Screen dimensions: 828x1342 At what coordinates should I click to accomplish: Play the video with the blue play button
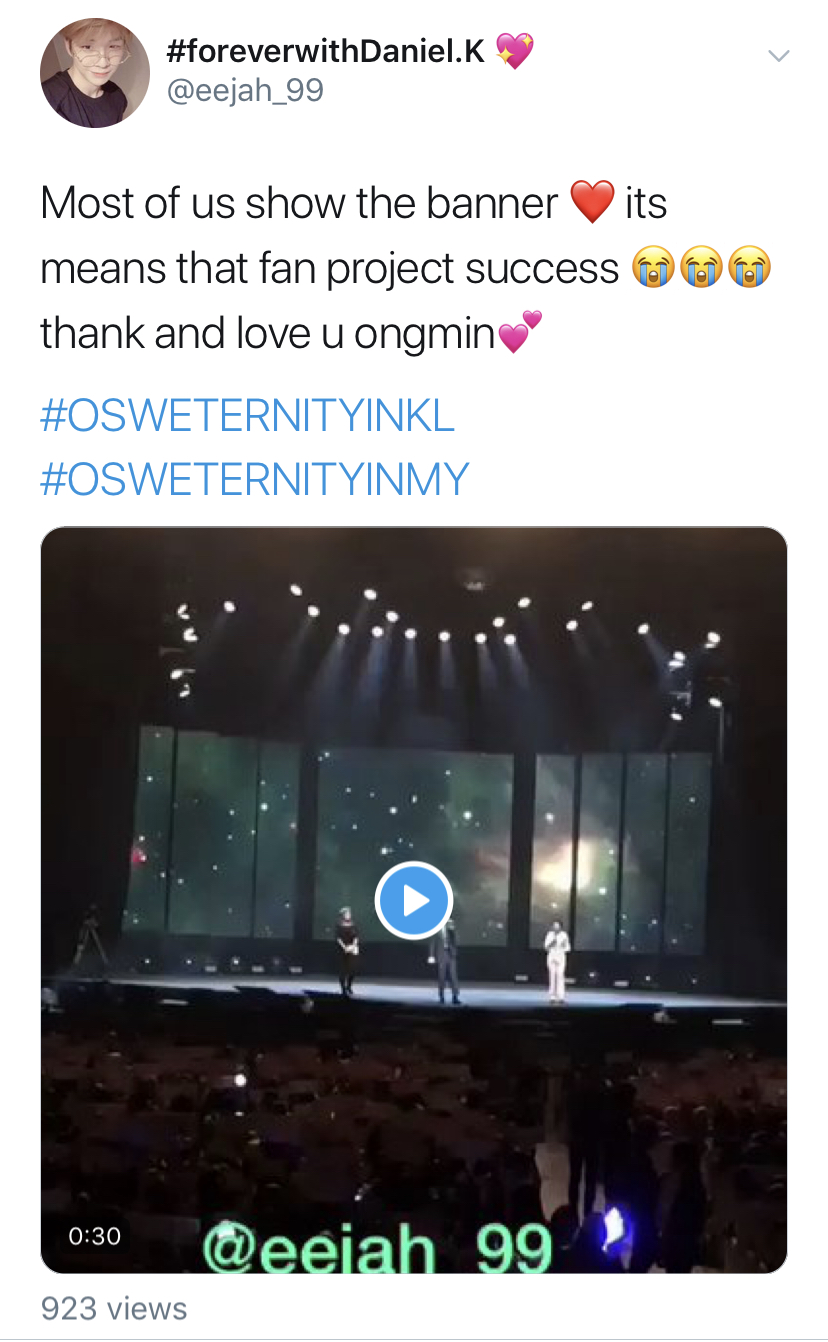[x=413, y=900]
